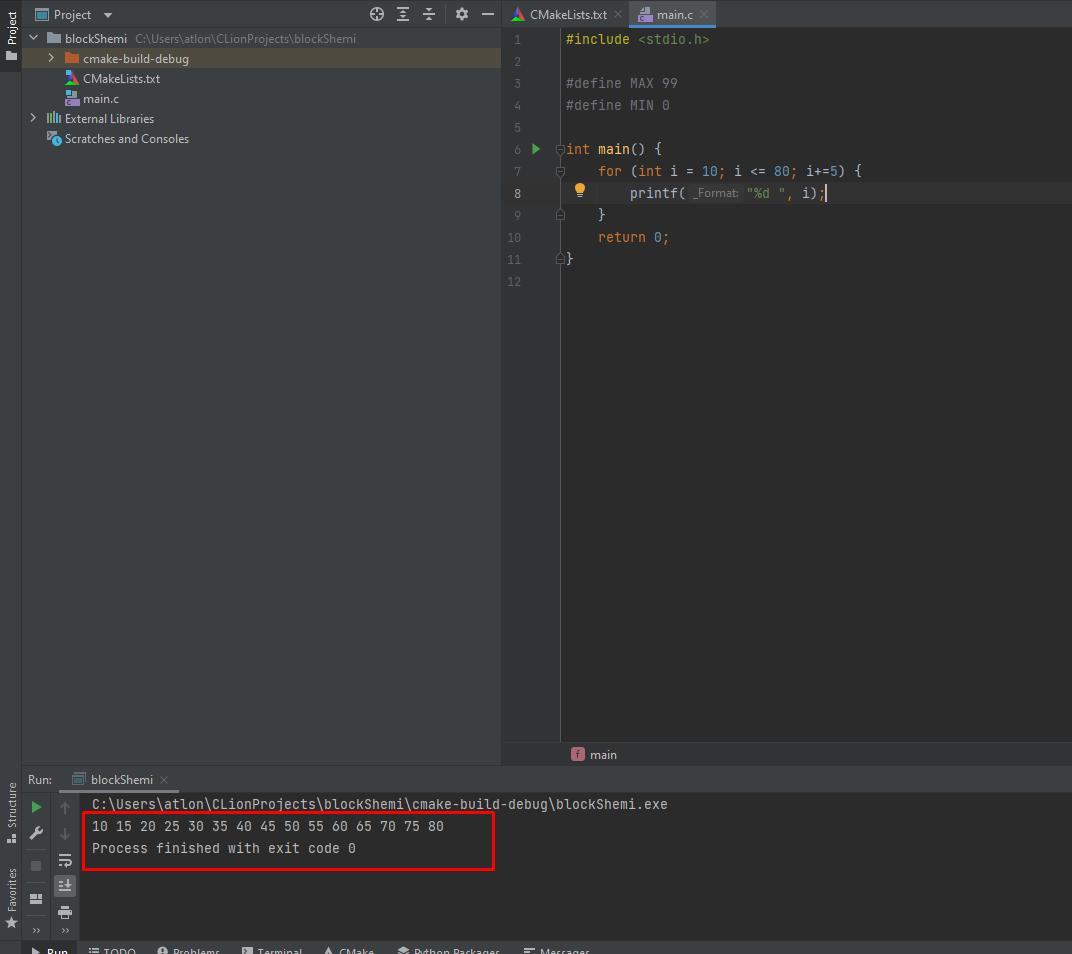Click Collapse All in Project panel
1072x954 pixels.
click(429, 14)
